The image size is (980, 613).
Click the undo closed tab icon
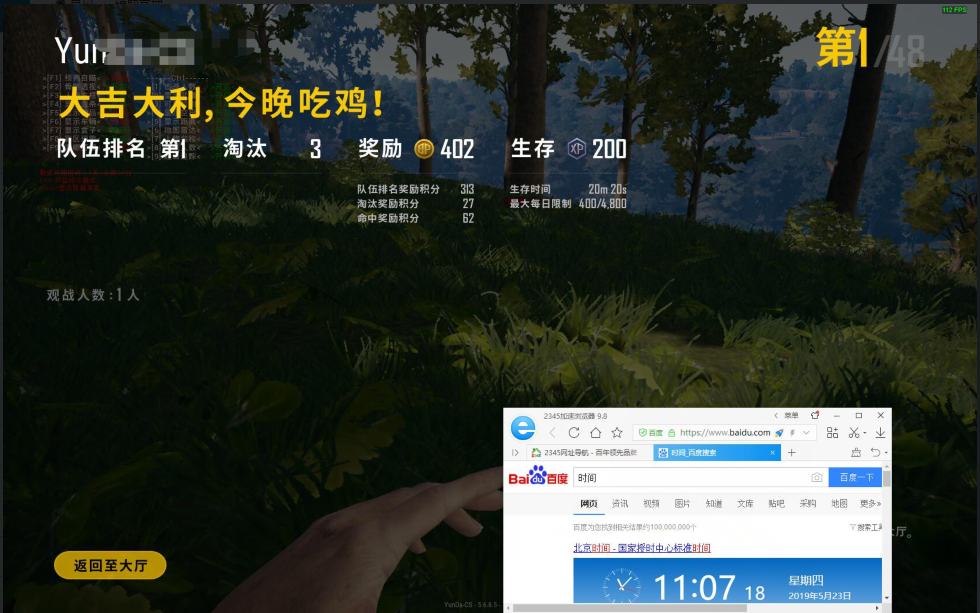click(x=876, y=452)
